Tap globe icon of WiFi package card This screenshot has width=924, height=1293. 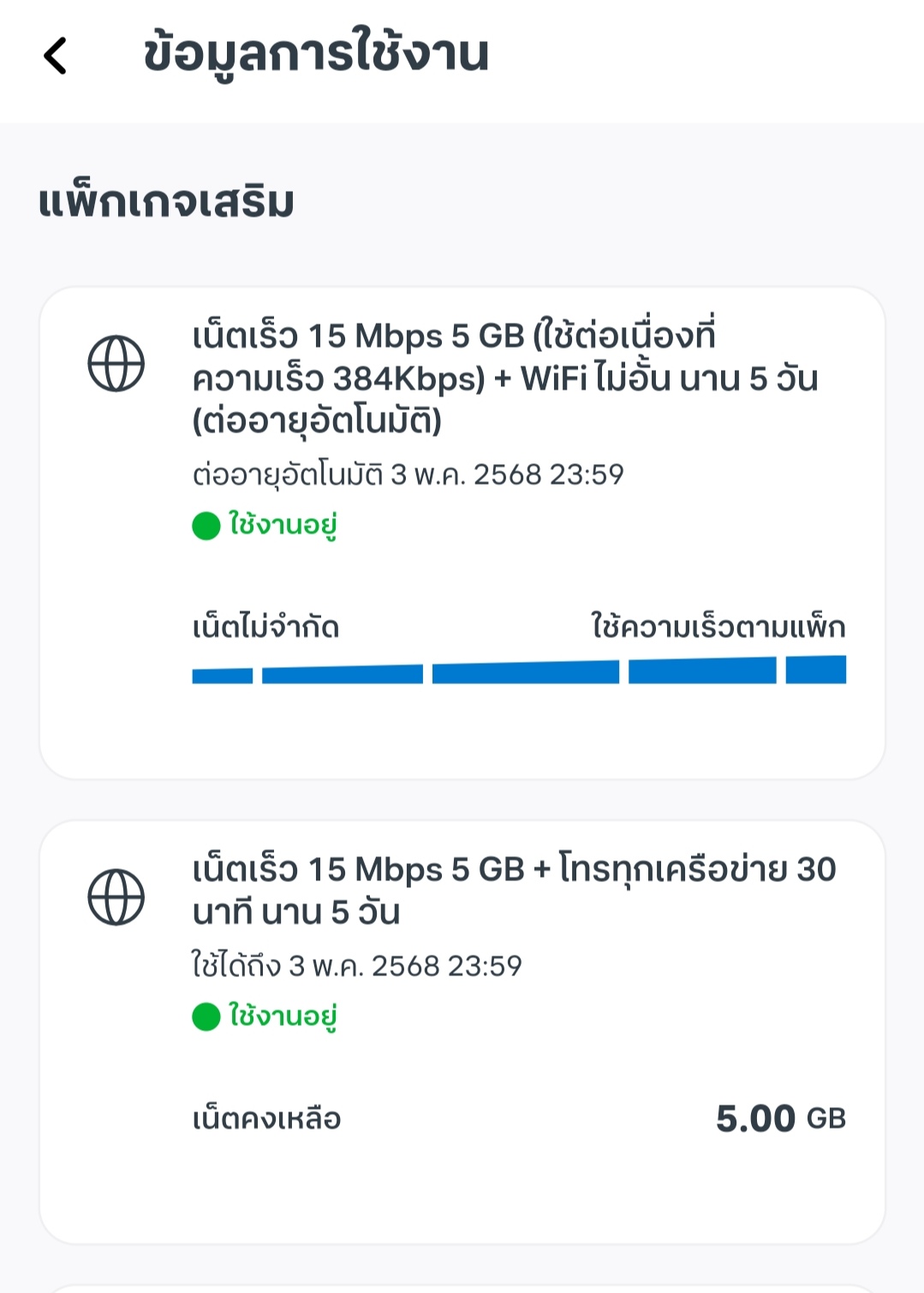[x=116, y=364]
